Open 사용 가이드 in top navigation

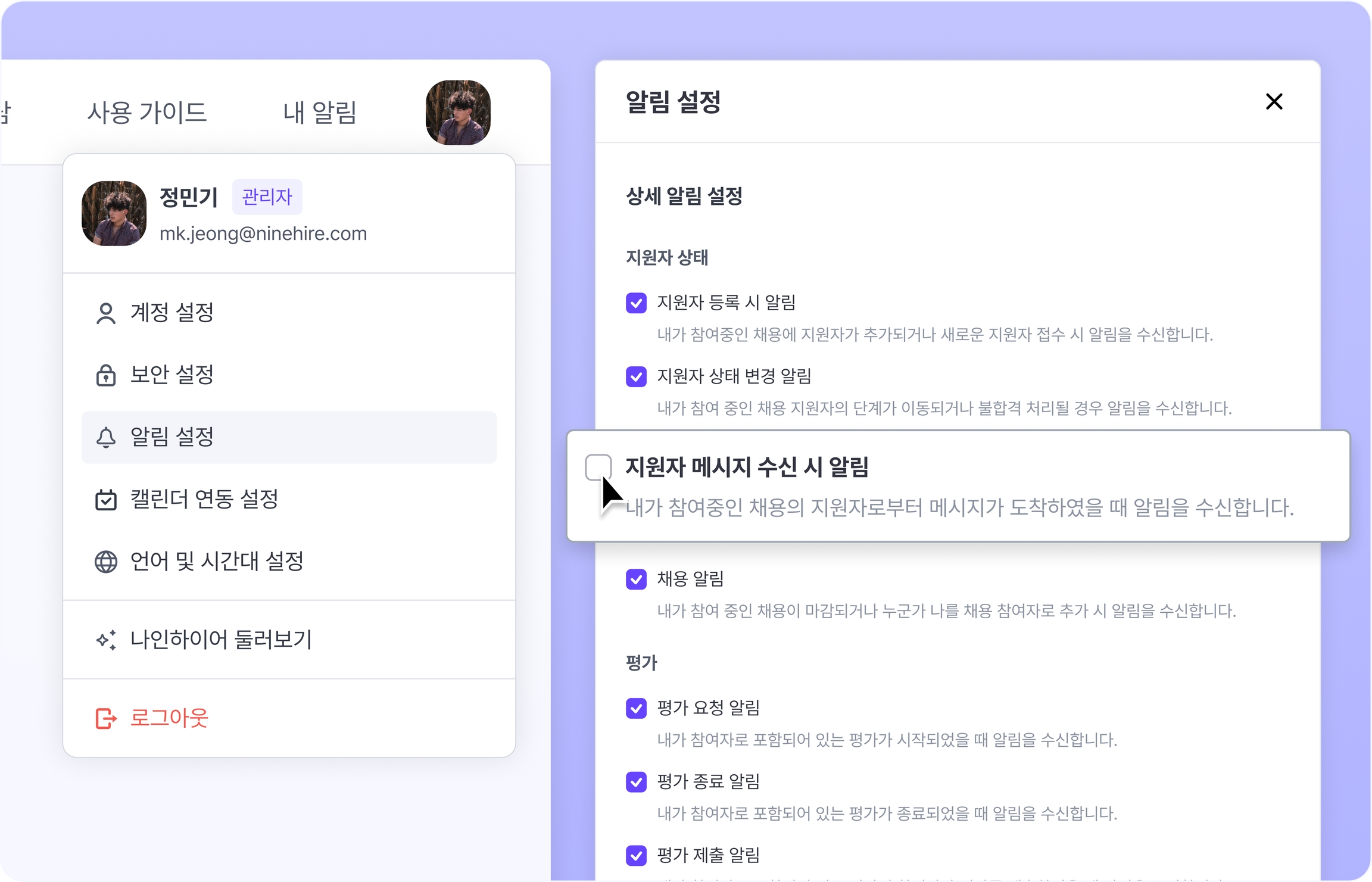tap(146, 113)
